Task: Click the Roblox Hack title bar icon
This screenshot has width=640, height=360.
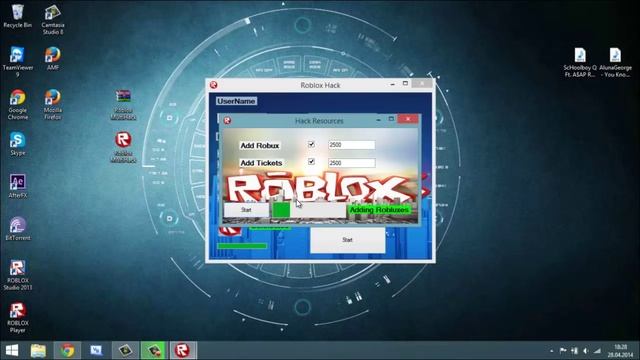Action: [x=213, y=85]
